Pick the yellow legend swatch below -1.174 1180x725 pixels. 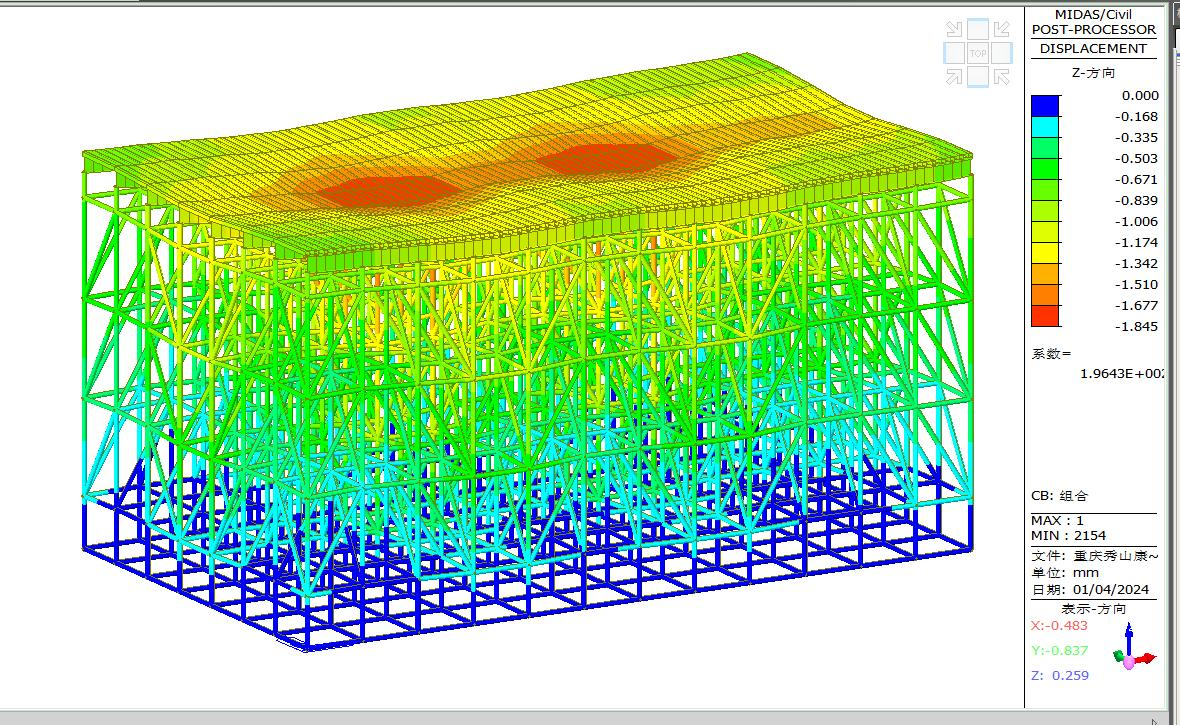tap(1045, 253)
